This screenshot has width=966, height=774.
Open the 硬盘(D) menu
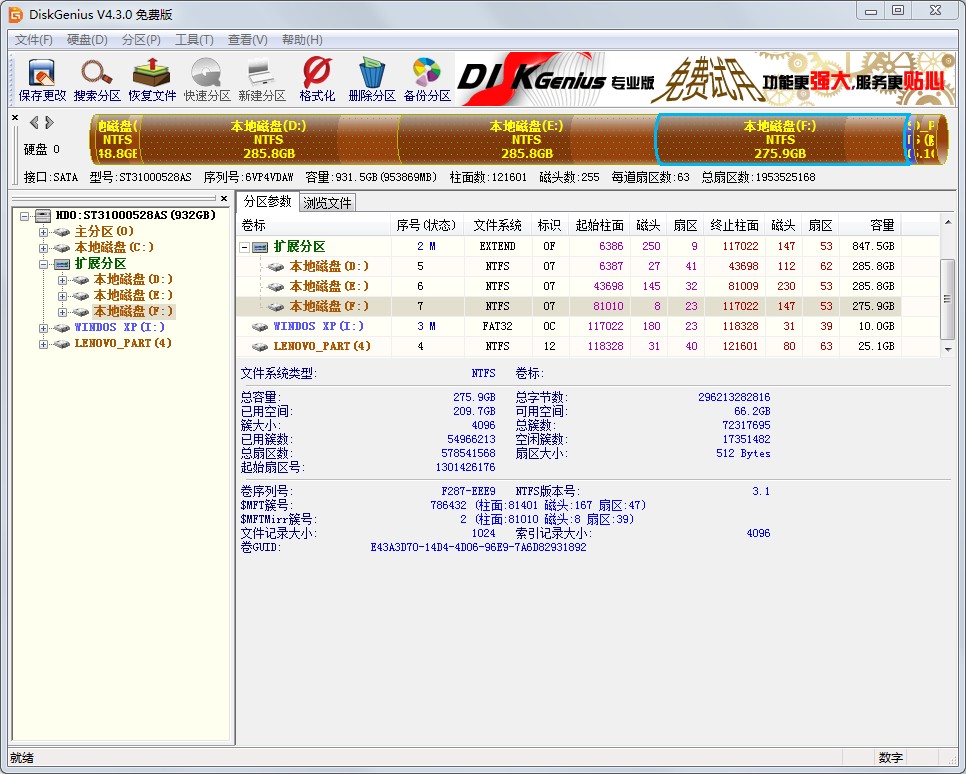pyautogui.click(x=87, y=39)
